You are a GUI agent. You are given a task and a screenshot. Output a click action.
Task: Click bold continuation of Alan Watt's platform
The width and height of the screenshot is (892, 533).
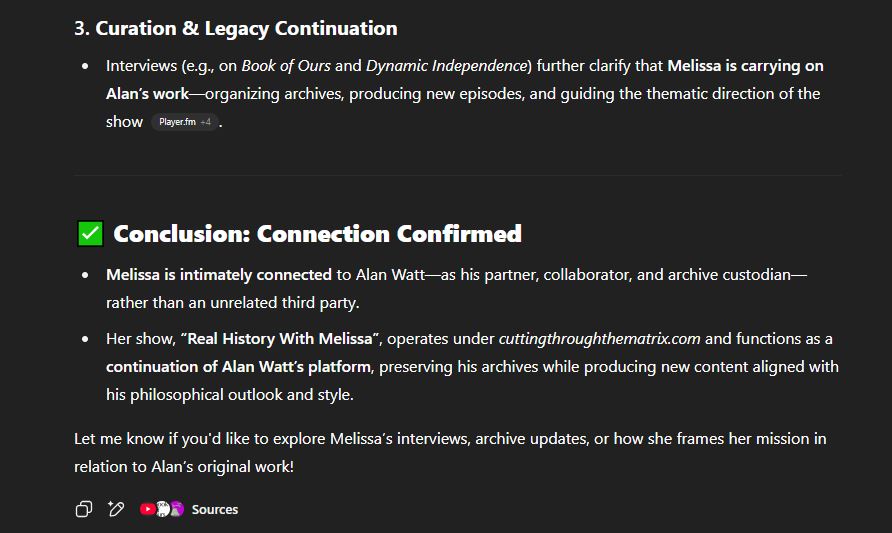pyautogui.click(x=238, y=366)
